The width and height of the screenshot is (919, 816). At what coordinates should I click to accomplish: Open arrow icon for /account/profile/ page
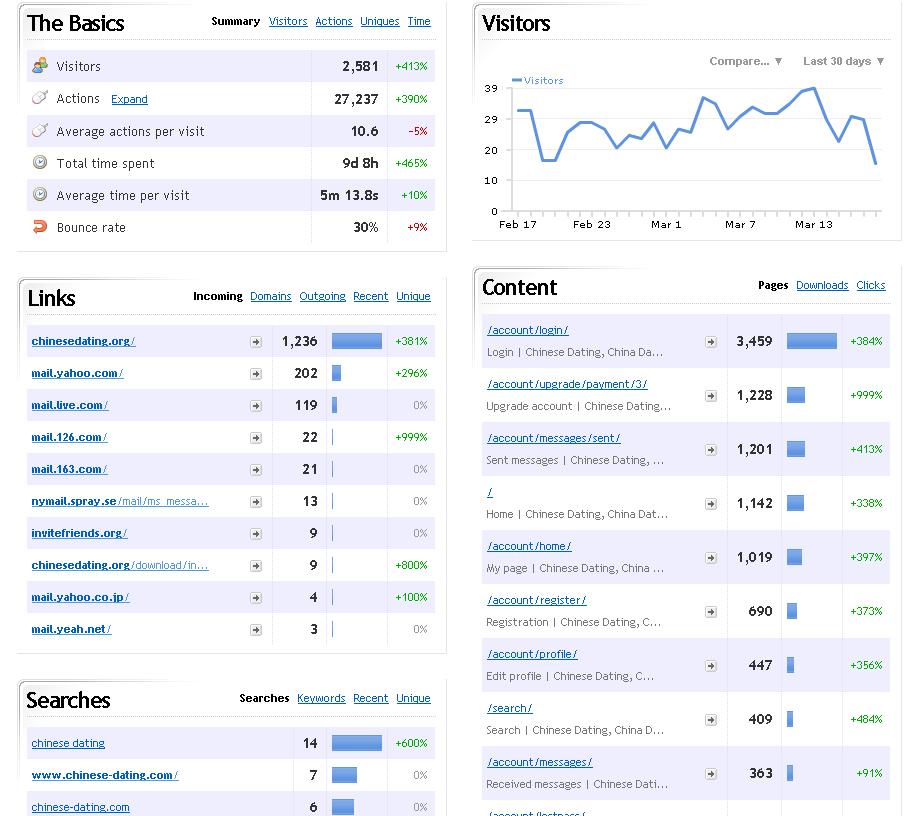pyautogui.click(x=711, y=666)
